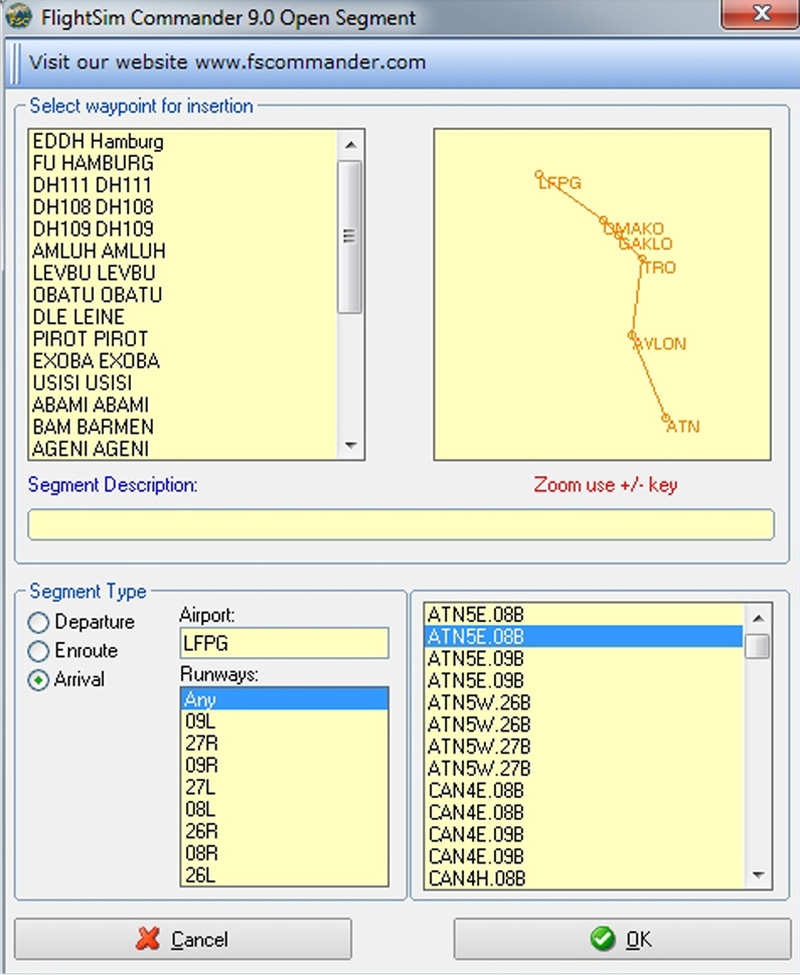This screenshot has height=975, width=800.
Task: Select waypoint AGENI AGENI
Action: pyautogui.click(x=183, y=448)
